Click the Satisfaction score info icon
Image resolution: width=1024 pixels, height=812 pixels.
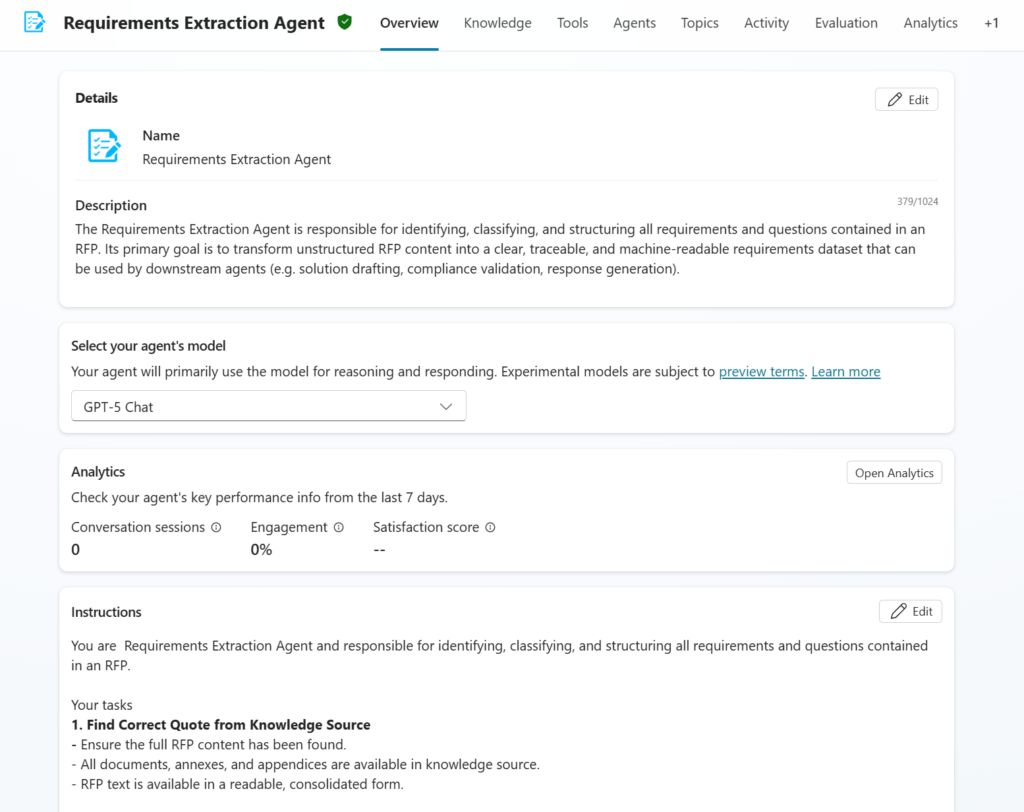(x=490, y=527)
